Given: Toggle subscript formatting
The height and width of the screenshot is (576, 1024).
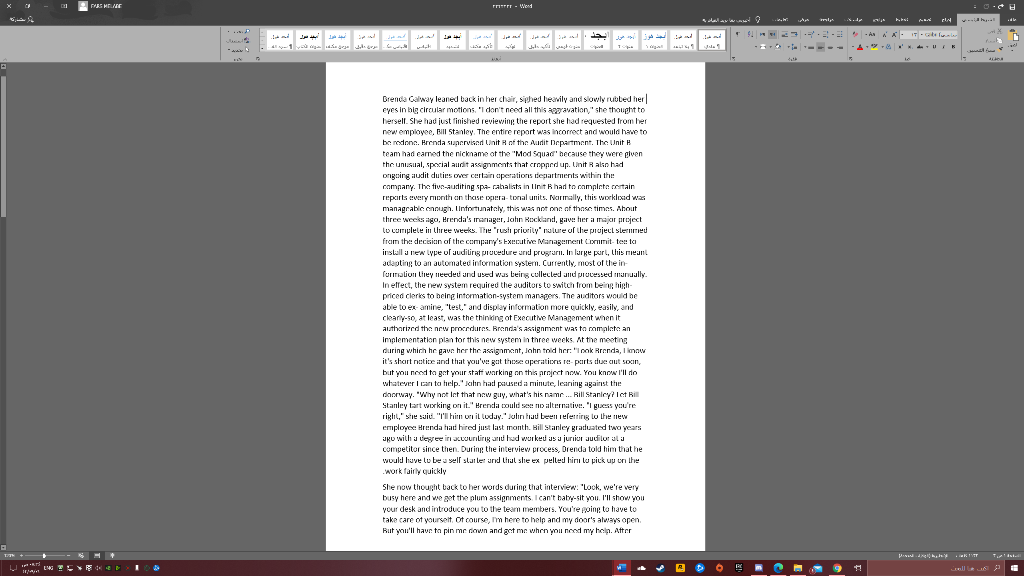Looking at the screenshot, I should (x=910, y=47).
